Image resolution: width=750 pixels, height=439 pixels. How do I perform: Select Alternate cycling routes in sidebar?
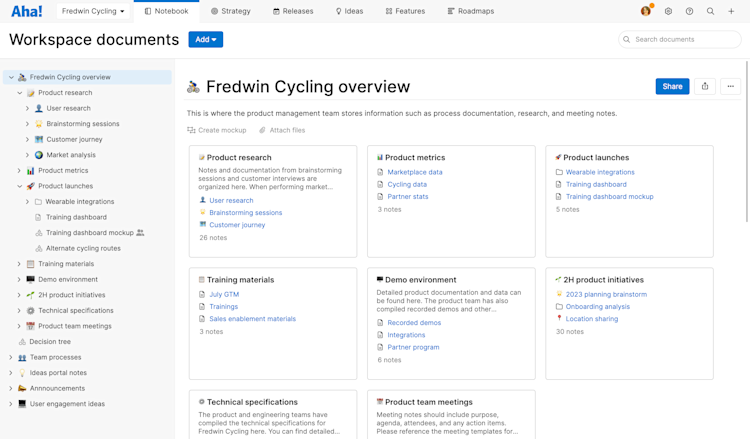83,248
